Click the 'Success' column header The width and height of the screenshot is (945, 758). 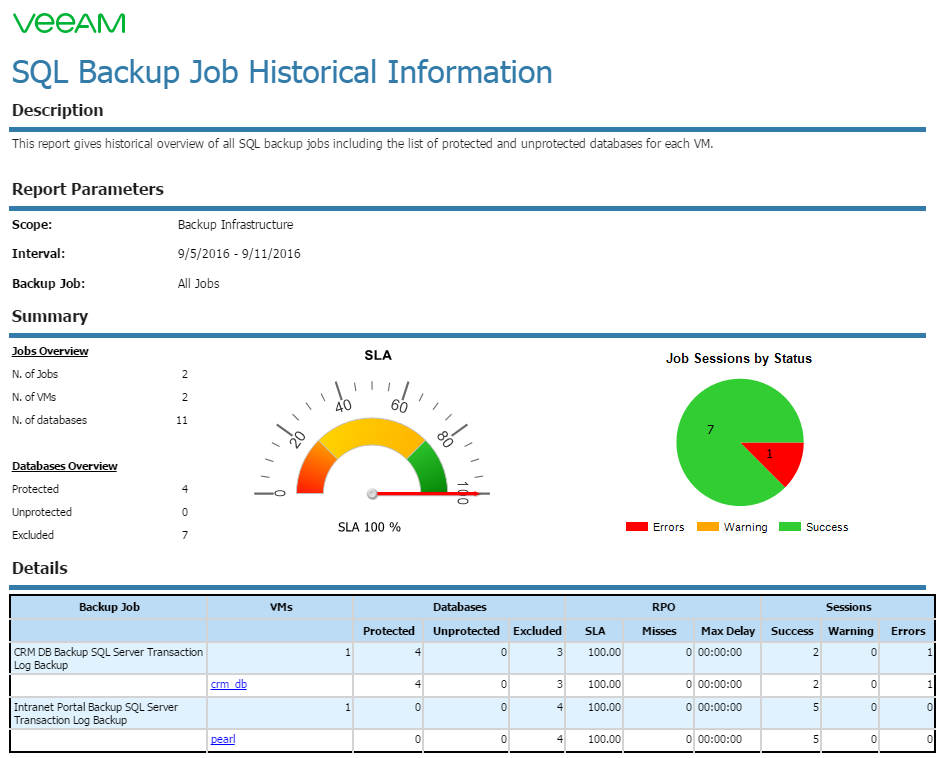791,631
